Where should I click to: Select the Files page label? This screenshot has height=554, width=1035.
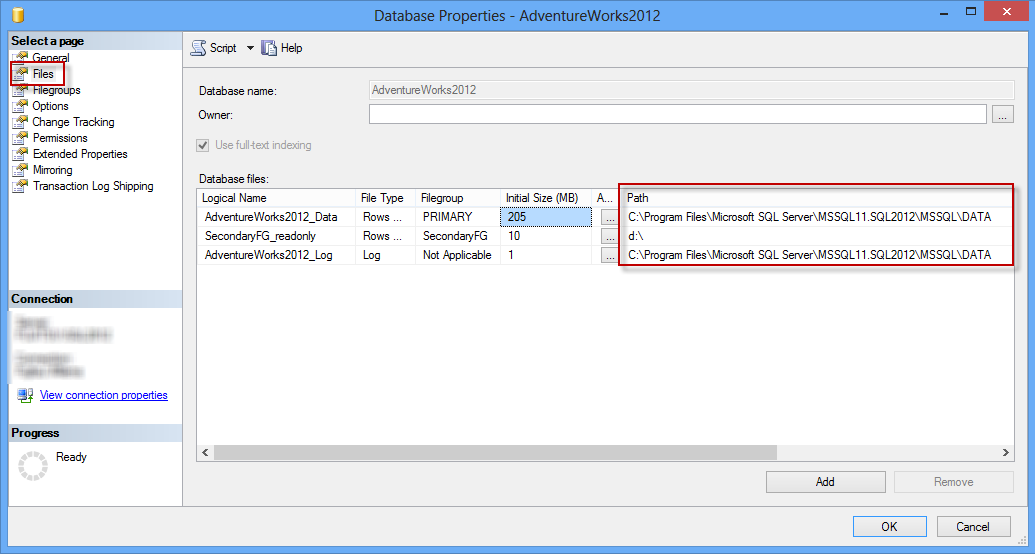click(43, 74)
